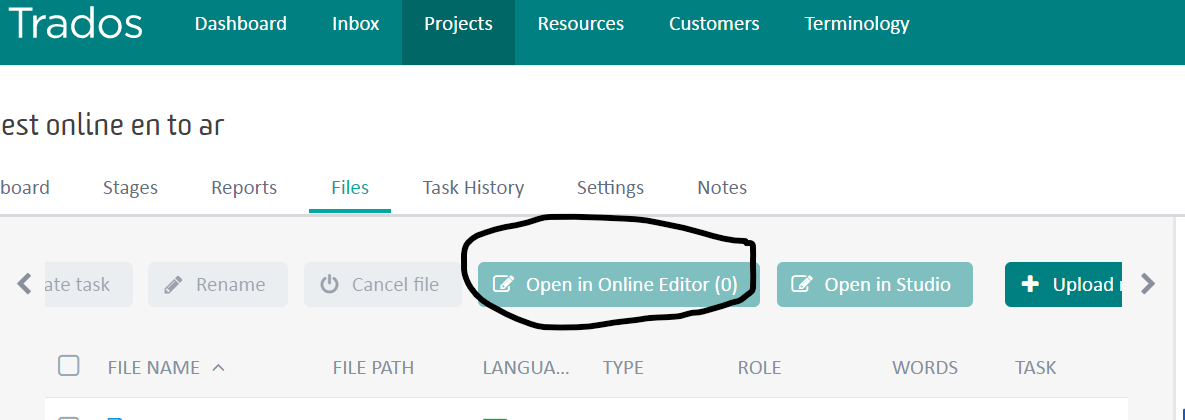Click the Cancel file button
The height and width of the screenshot is (420, 1185).
pyautogui.click(x=382, y=285)
